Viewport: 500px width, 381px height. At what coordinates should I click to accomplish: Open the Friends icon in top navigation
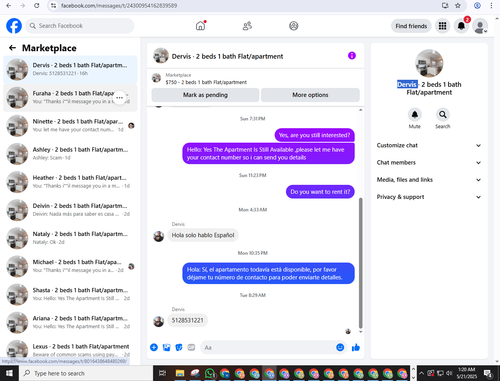[x=247, y=26]
